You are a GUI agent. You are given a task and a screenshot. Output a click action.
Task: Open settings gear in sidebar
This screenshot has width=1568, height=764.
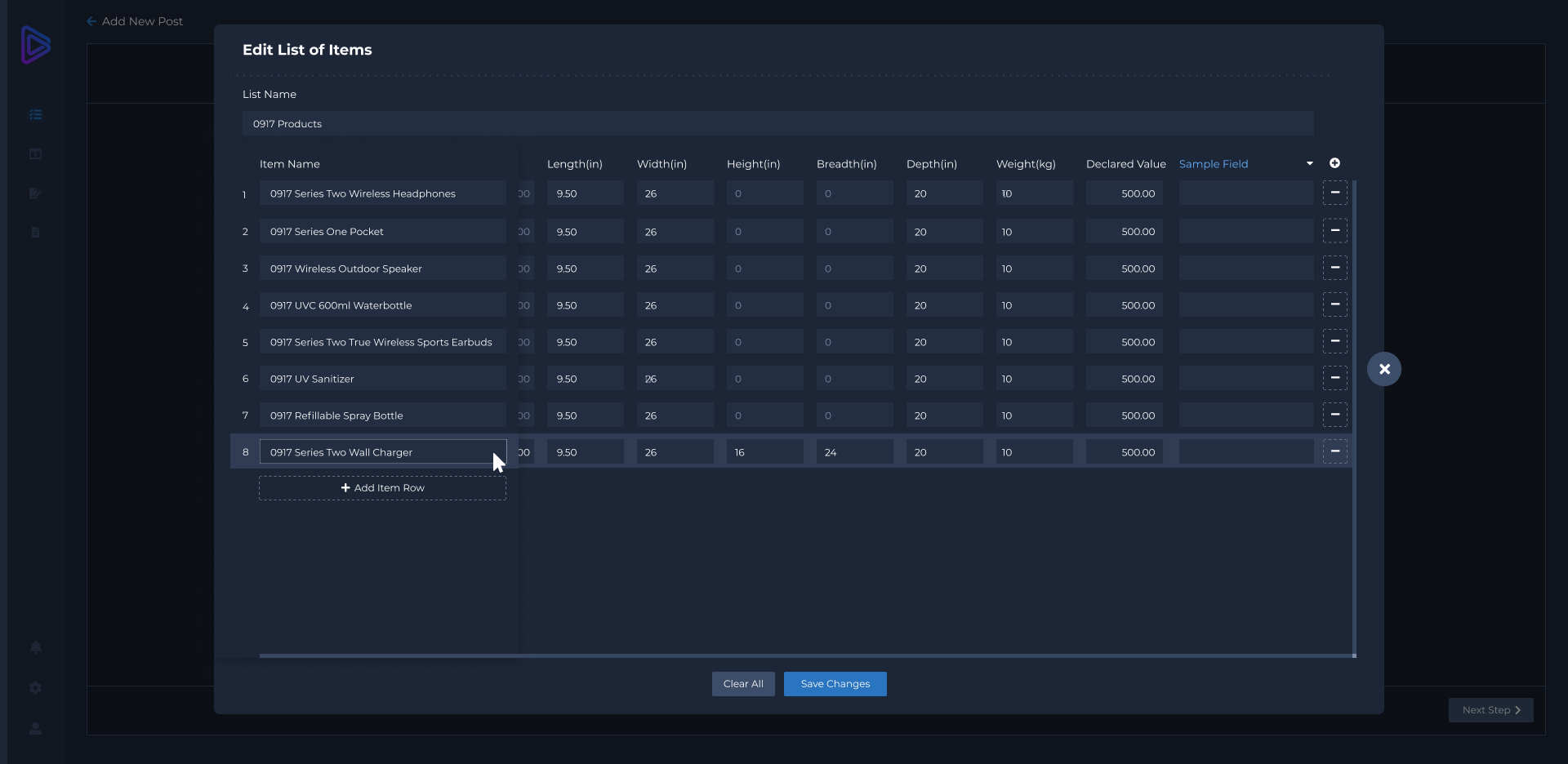click(35, 688)
